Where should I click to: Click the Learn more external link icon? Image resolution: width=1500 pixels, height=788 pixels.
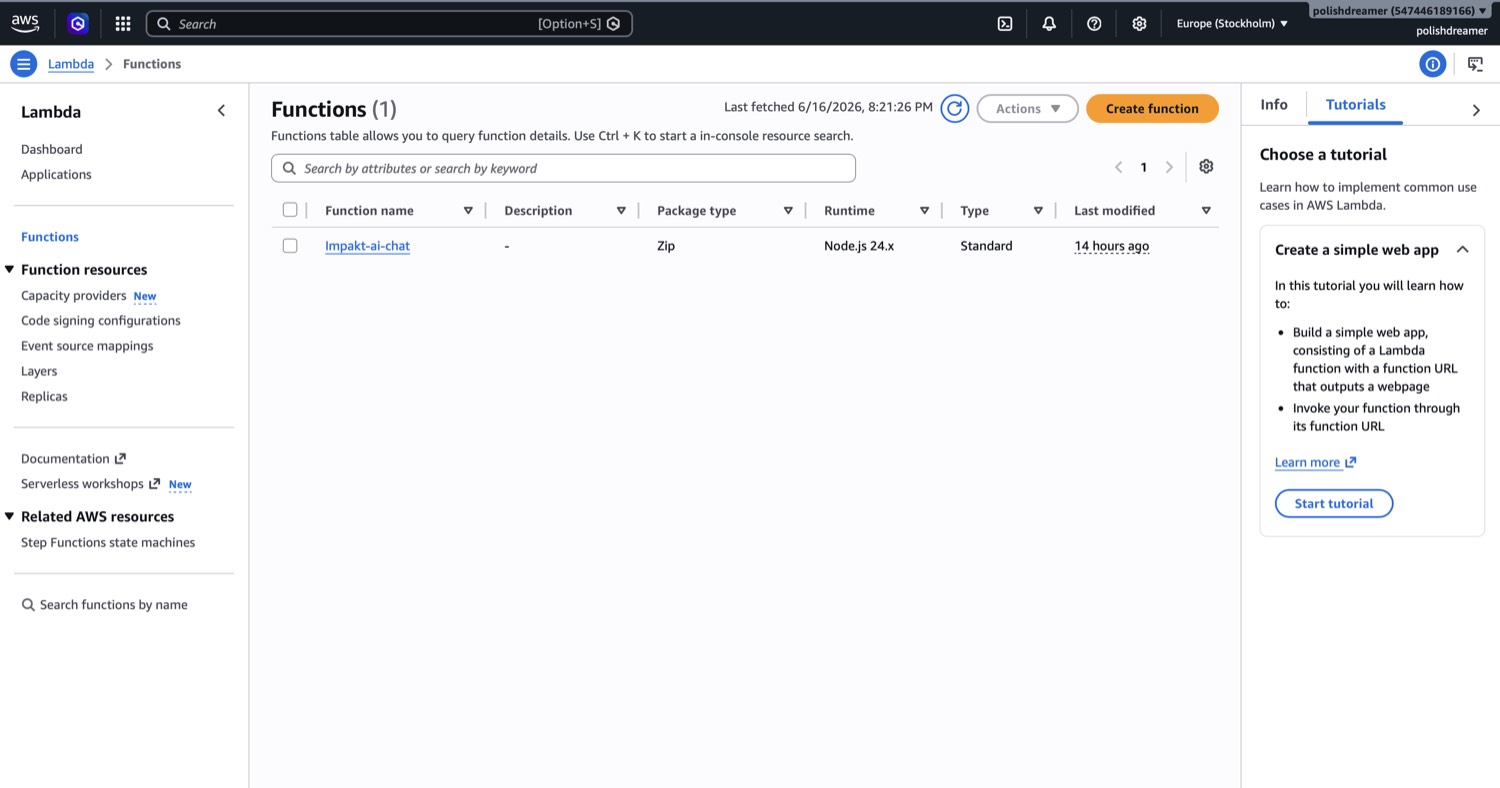1350,462
